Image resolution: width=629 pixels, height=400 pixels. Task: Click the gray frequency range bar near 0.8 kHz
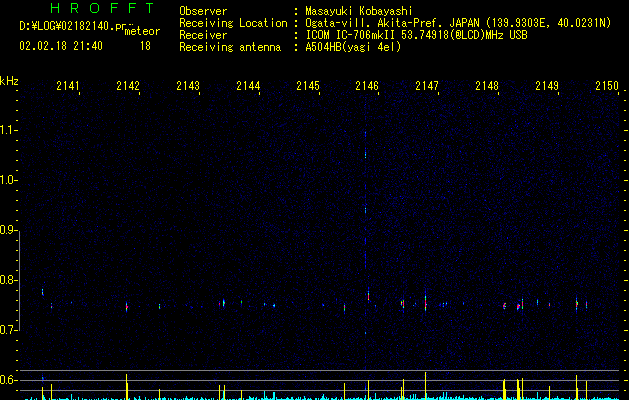coord(19,282)
